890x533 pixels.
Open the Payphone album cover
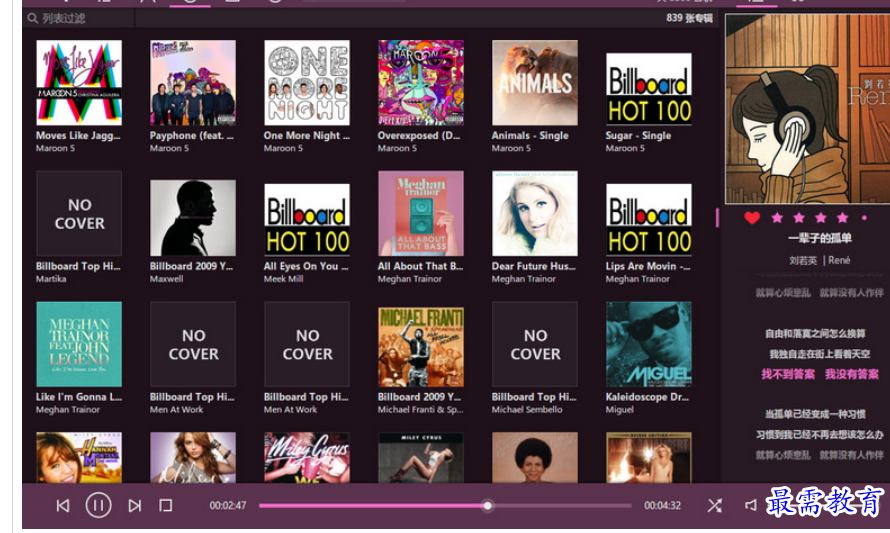[193, 82]
